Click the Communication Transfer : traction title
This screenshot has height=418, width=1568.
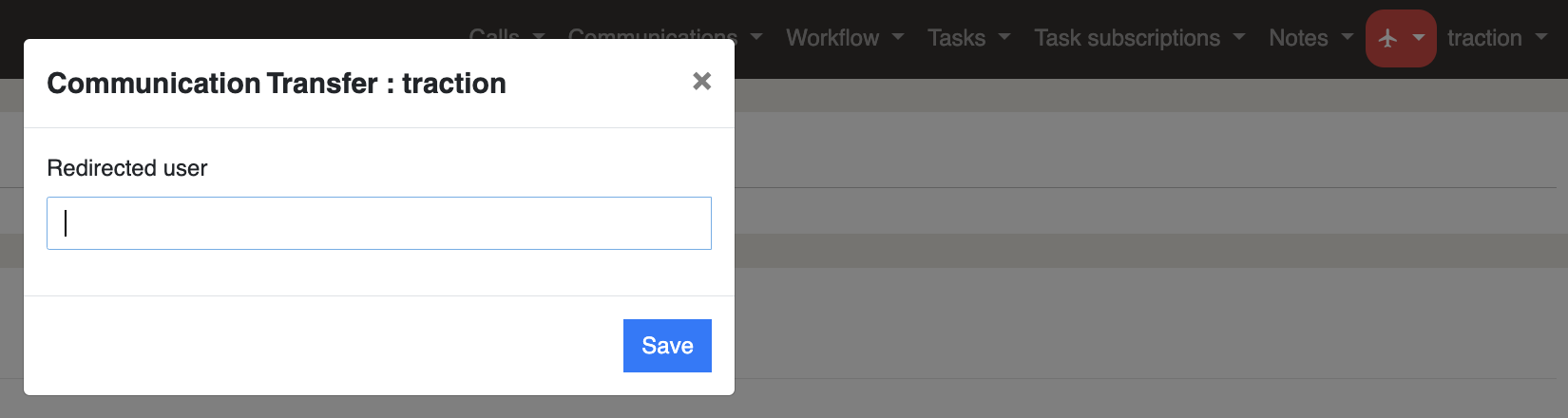pyautogui.click(x=277, y=84)
